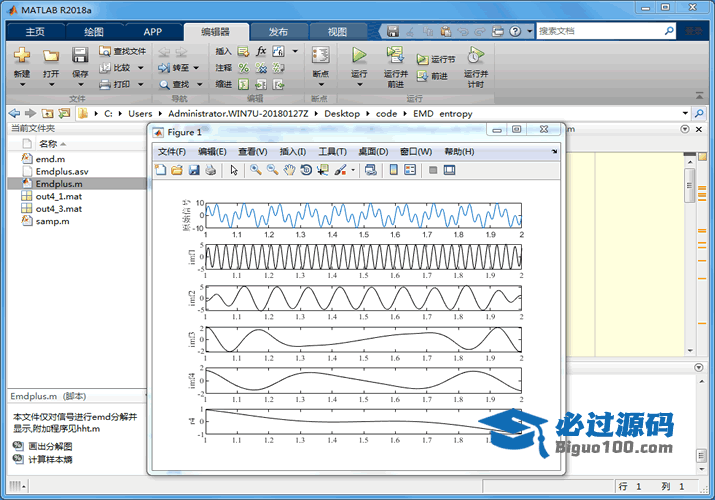Switch to the Home (主页) tab

[35, 31]
